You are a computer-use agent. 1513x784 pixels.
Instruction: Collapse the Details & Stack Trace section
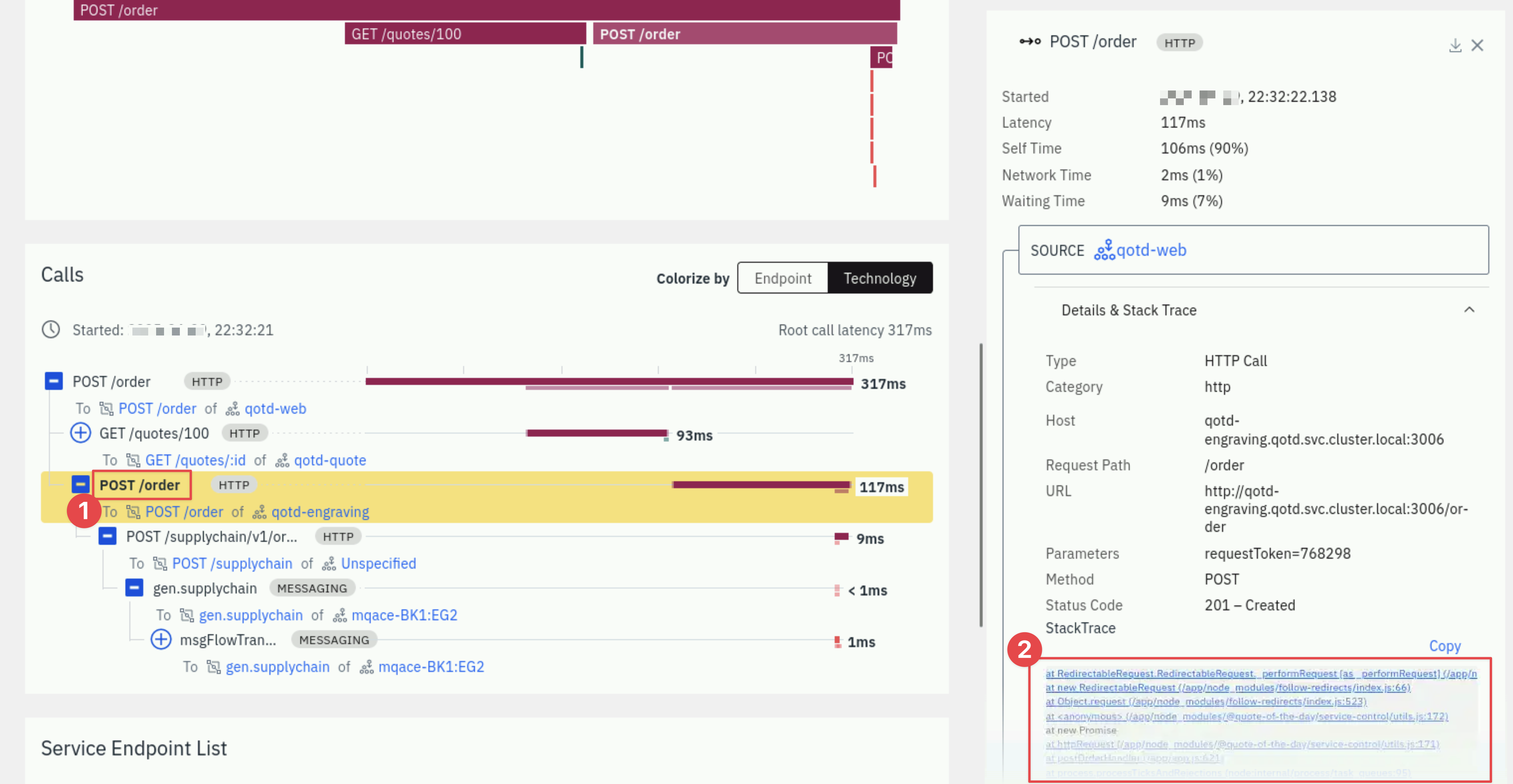click(1469, 310)
